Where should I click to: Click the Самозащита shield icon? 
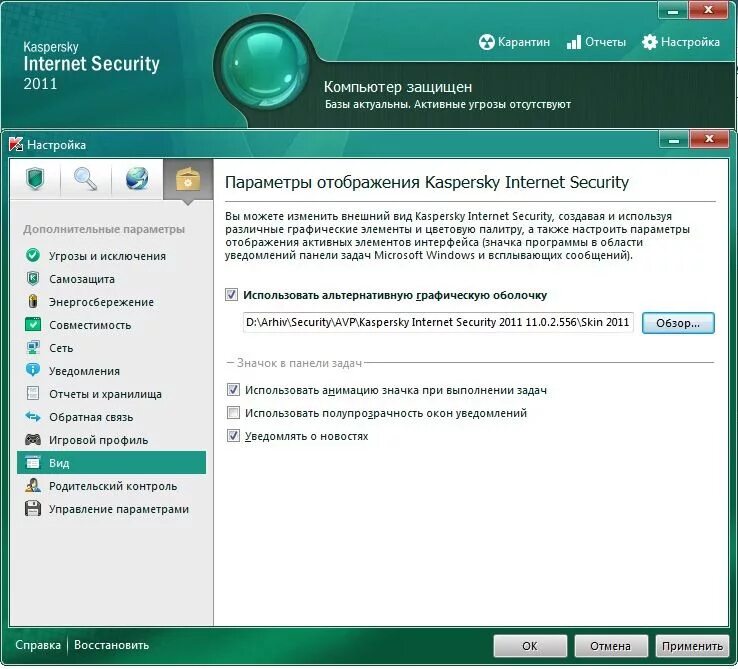(32, 278)
